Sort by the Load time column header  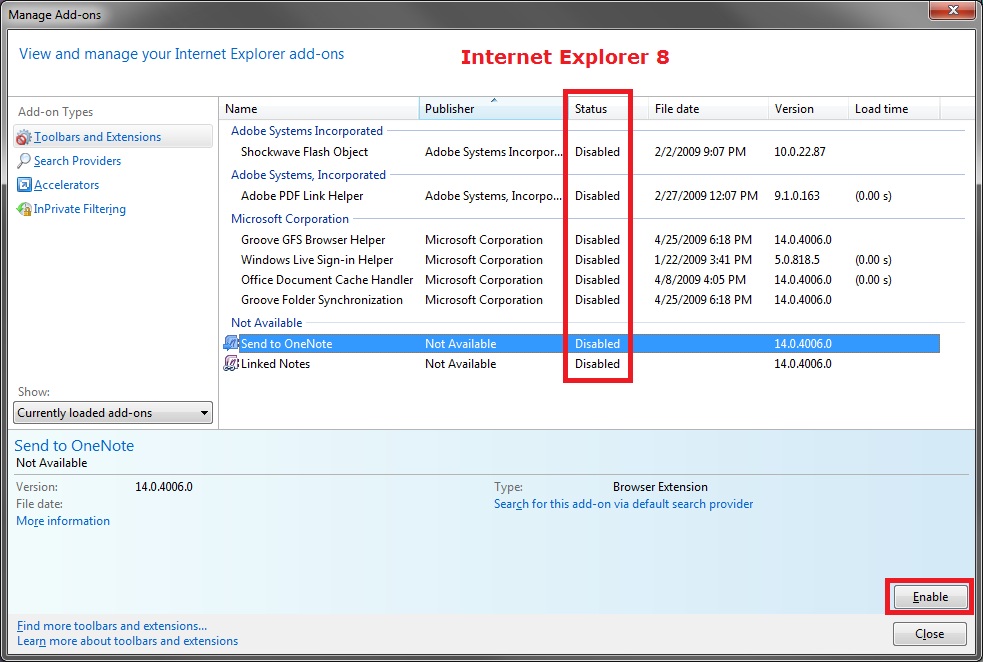pyautogui.click(x=894, y=108)
